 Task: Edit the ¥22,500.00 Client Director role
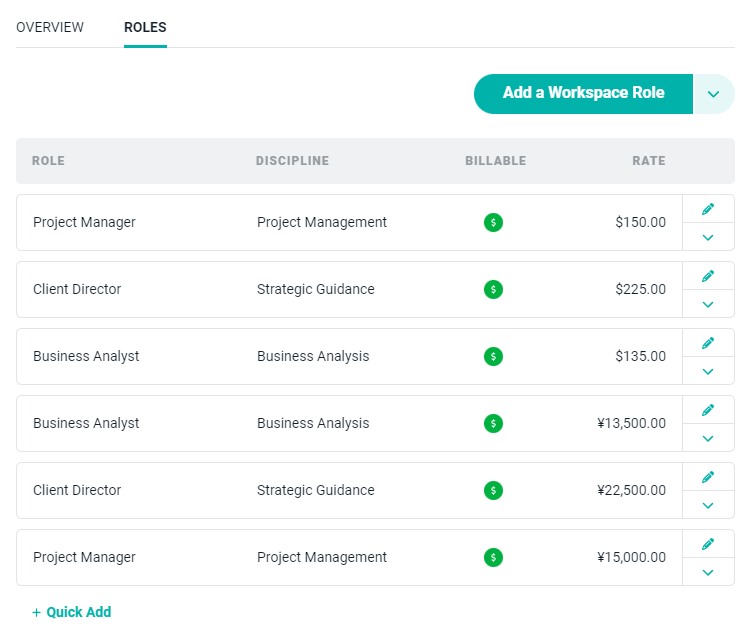708,477
